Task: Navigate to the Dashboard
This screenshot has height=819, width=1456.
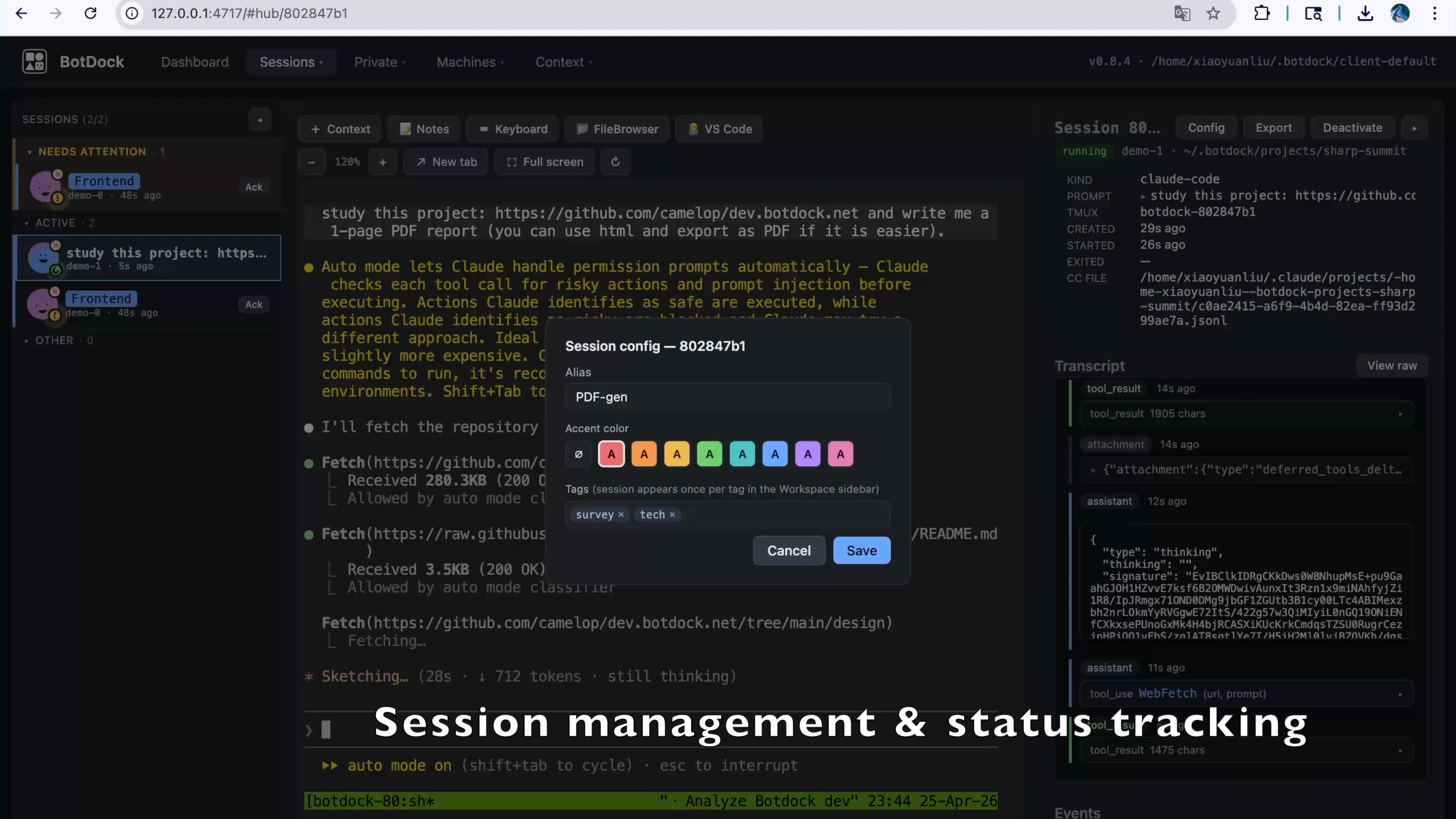Action: tap(195, 62)
